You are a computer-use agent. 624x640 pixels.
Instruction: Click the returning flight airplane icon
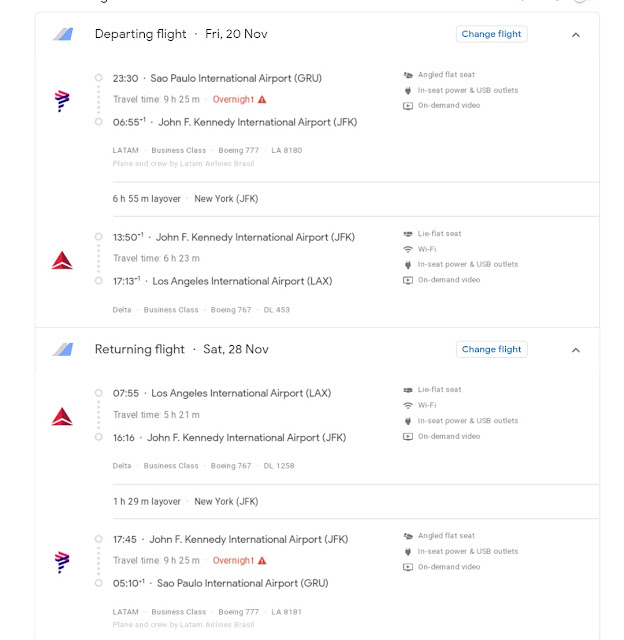(64, 349)
